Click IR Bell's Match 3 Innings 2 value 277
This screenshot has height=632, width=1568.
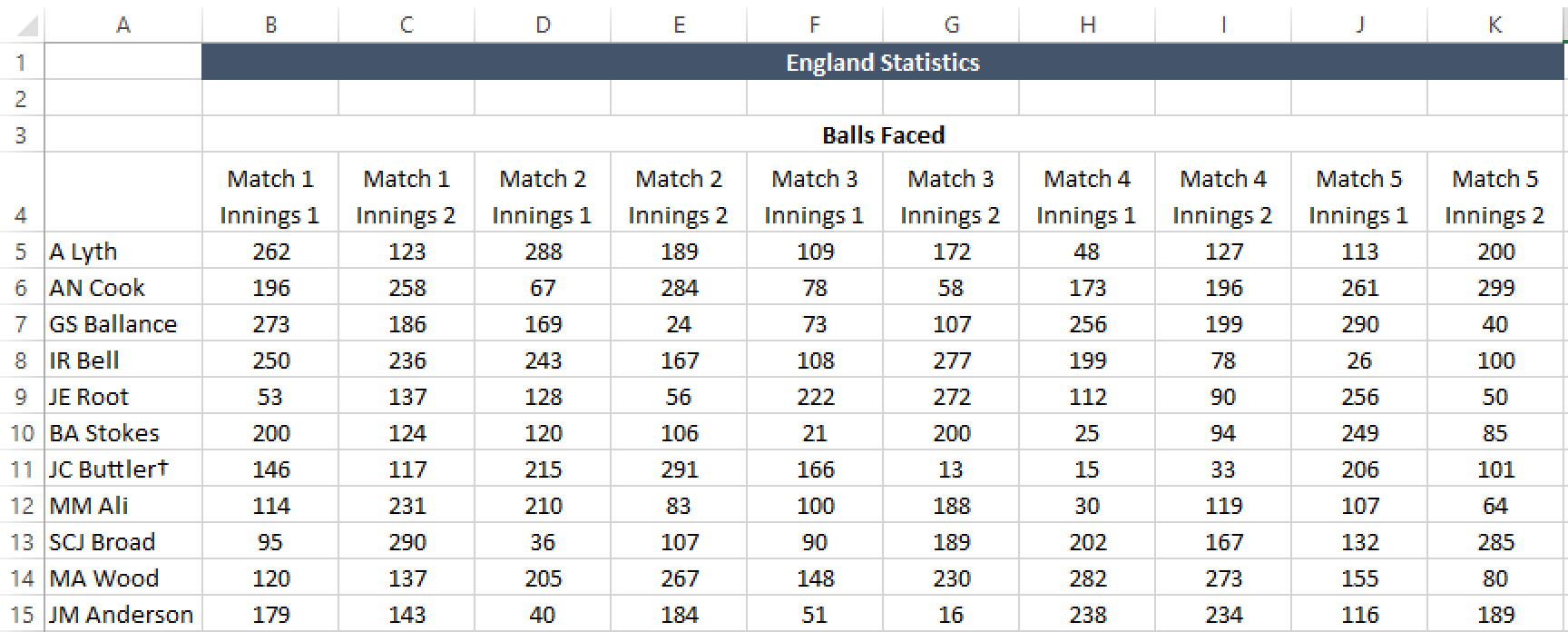coord(951,360)
